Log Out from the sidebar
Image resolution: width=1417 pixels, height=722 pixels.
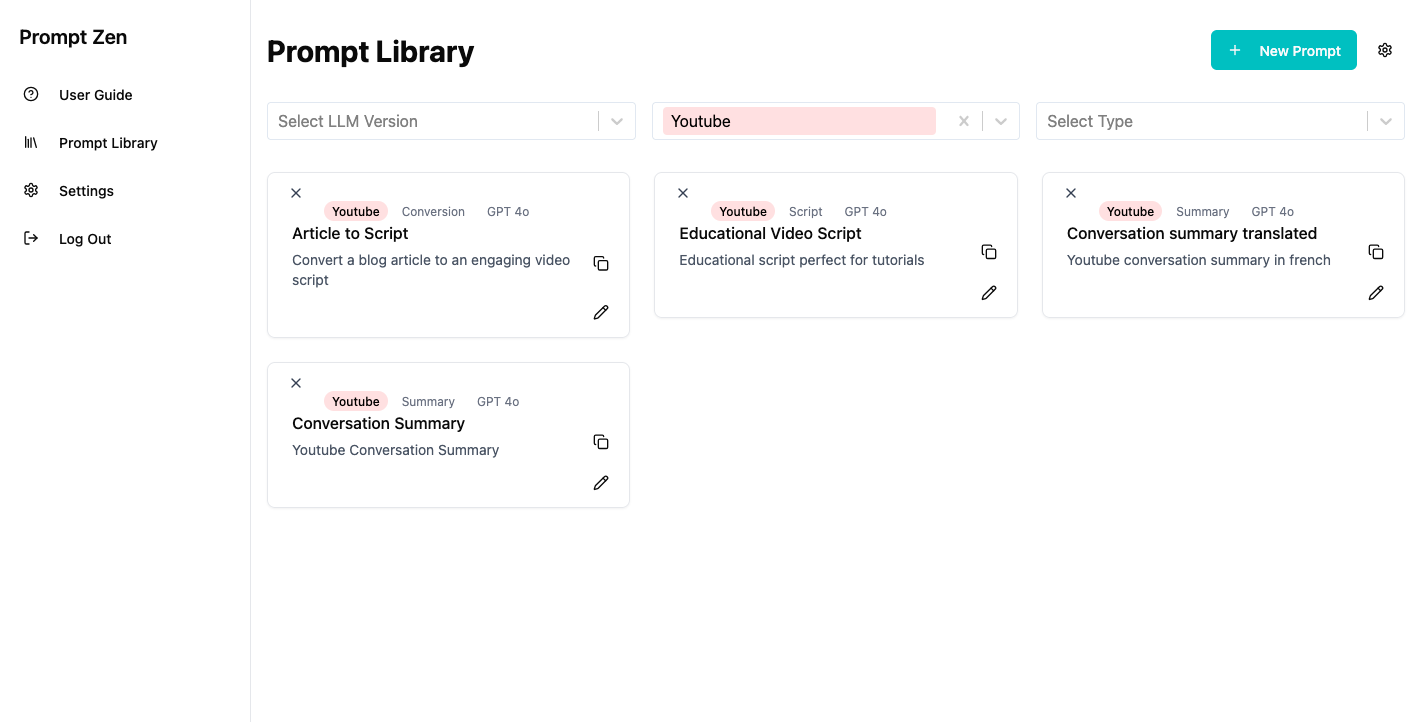coord(85,239)
